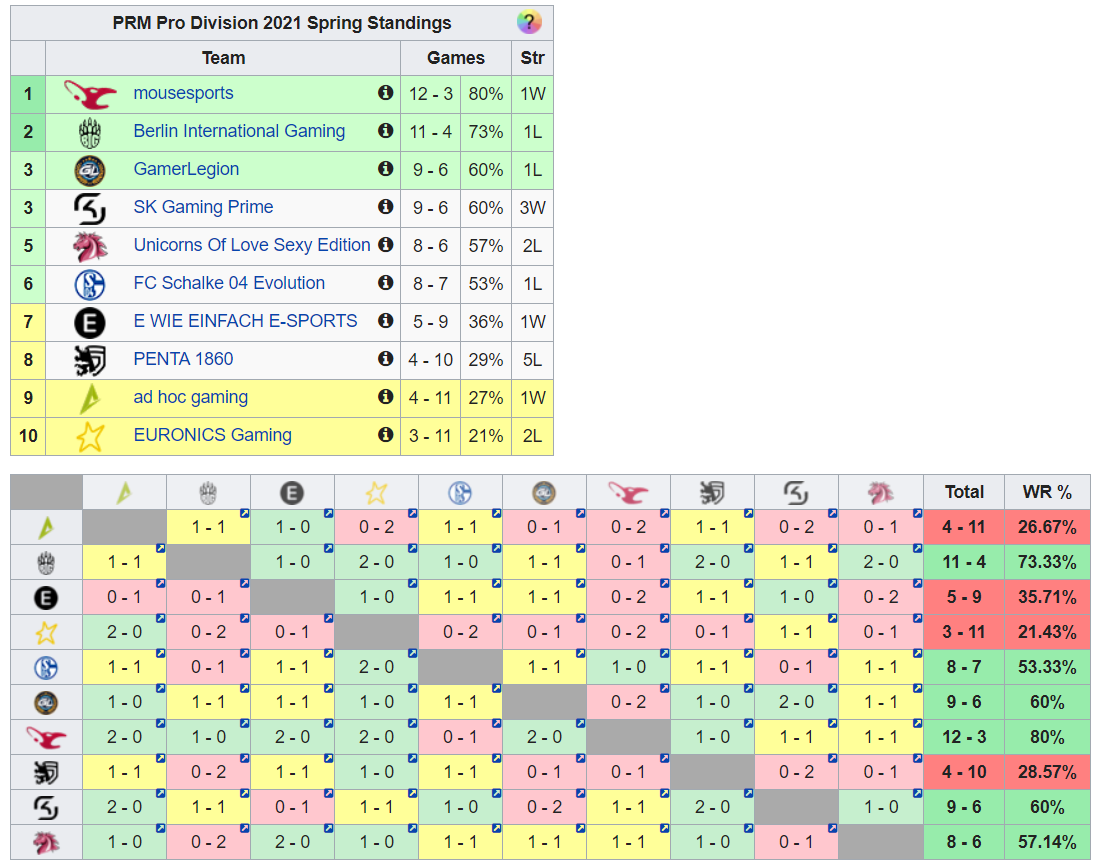The height and width of the screenshot is (862, 1098).
Task: Open info icon for PENTA 1860
Action: pyautogui.click(x=385, y=359)
